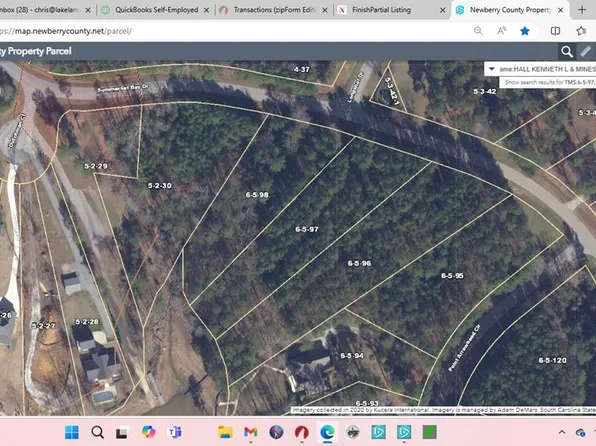Click the blue favorites star icon

(525, 31)
